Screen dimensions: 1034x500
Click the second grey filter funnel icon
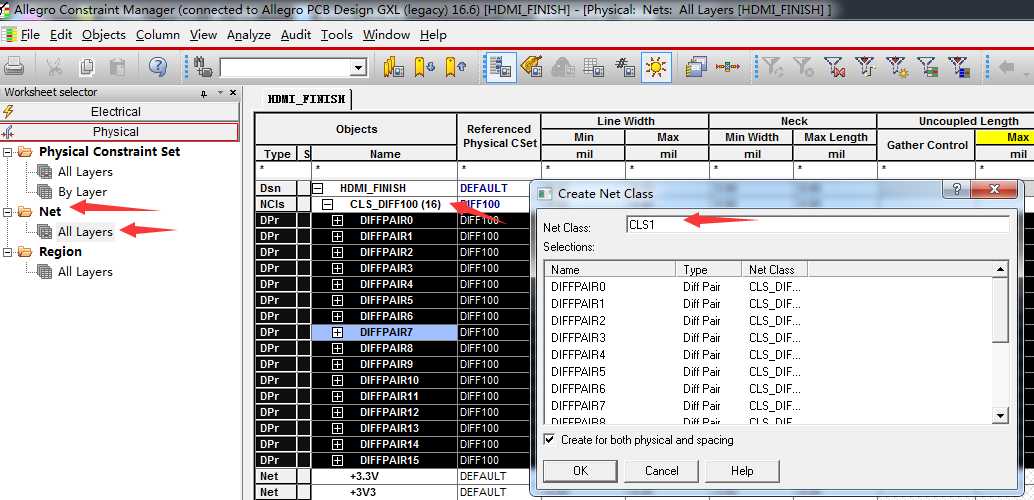click(x=803, y=67)
